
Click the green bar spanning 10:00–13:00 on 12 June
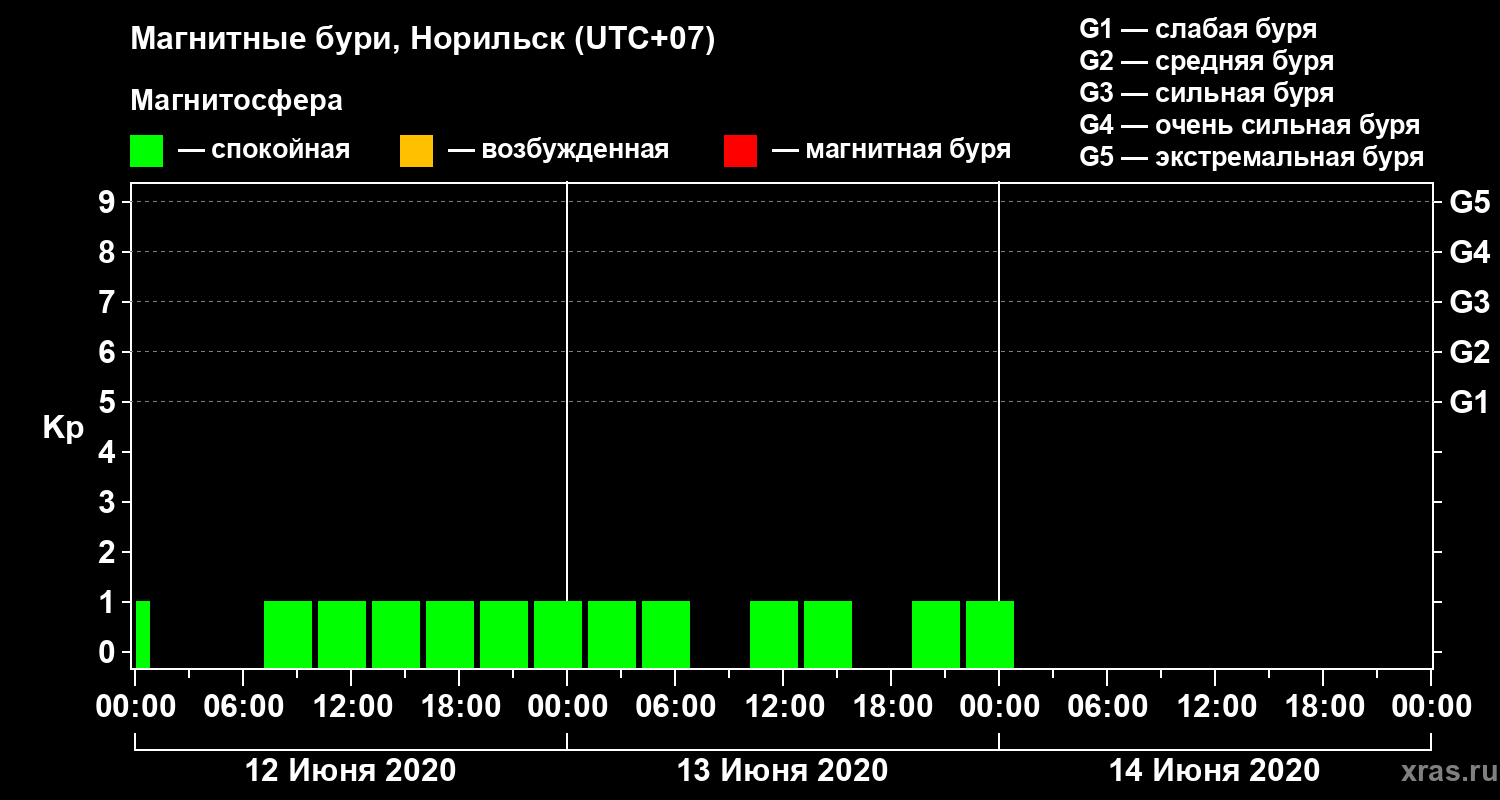342,634
